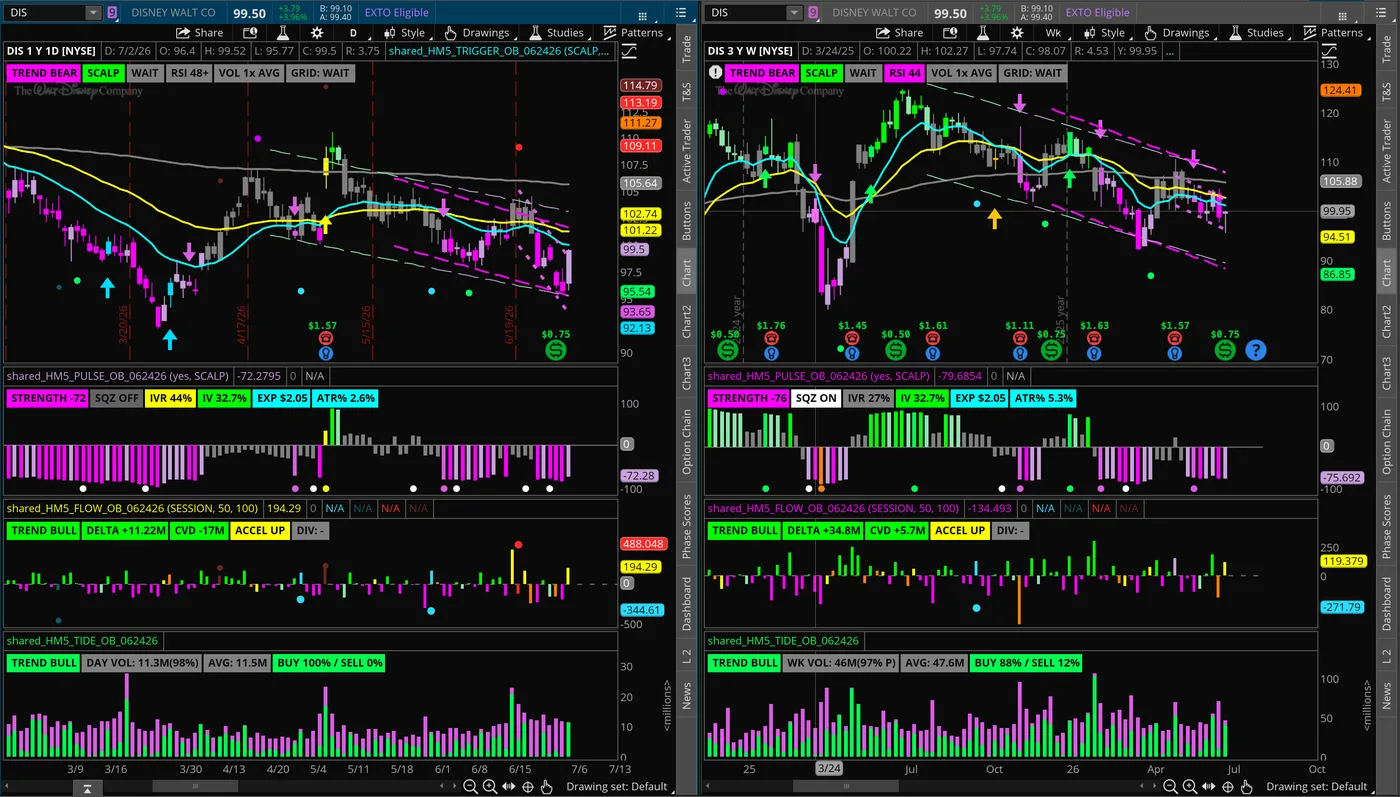1400x797 pixels.
Task: Open the Drawings menu on the right chart
Action: [1177, 33]
